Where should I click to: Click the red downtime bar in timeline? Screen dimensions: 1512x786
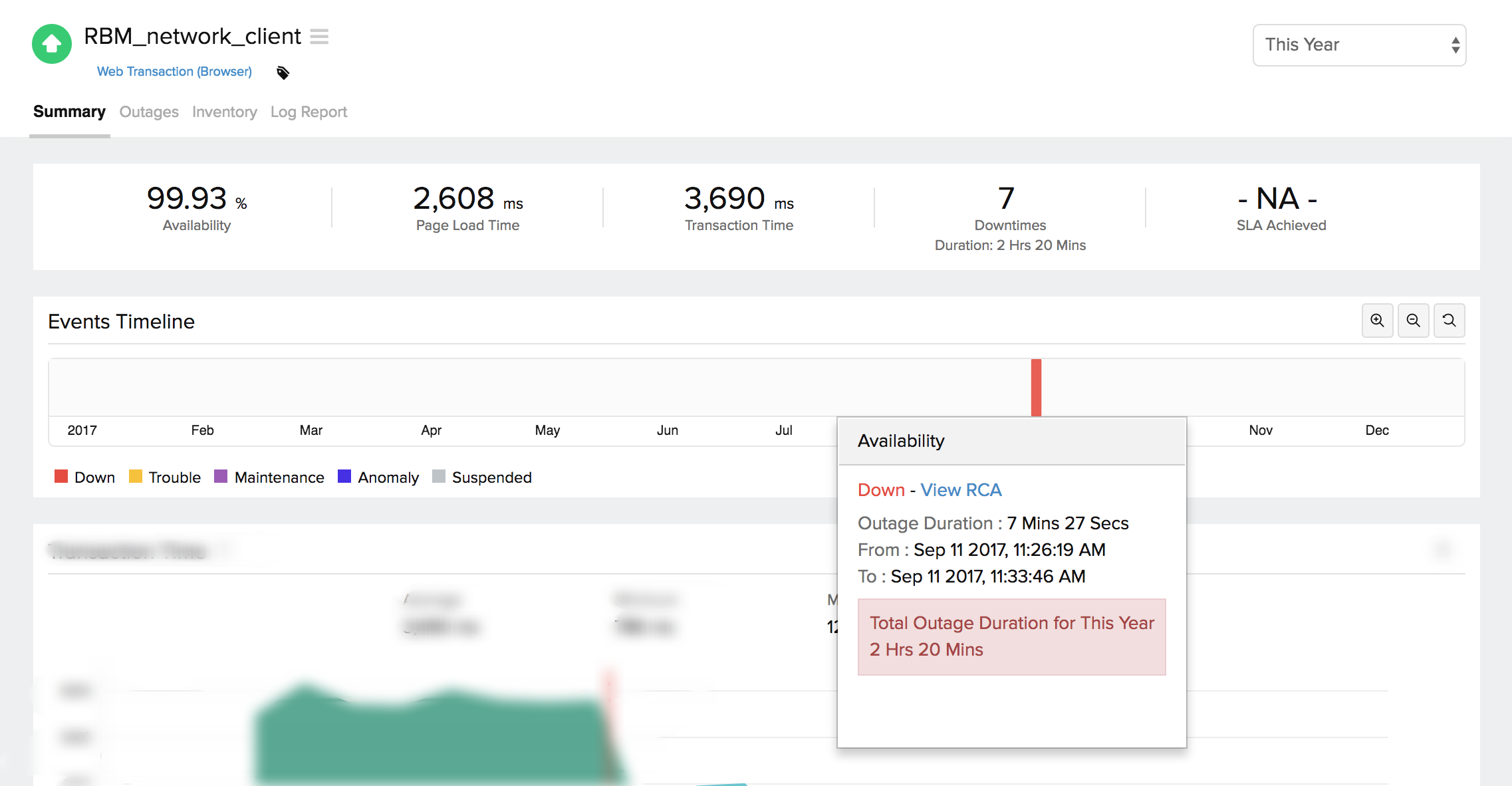[x=1036, y=387]
